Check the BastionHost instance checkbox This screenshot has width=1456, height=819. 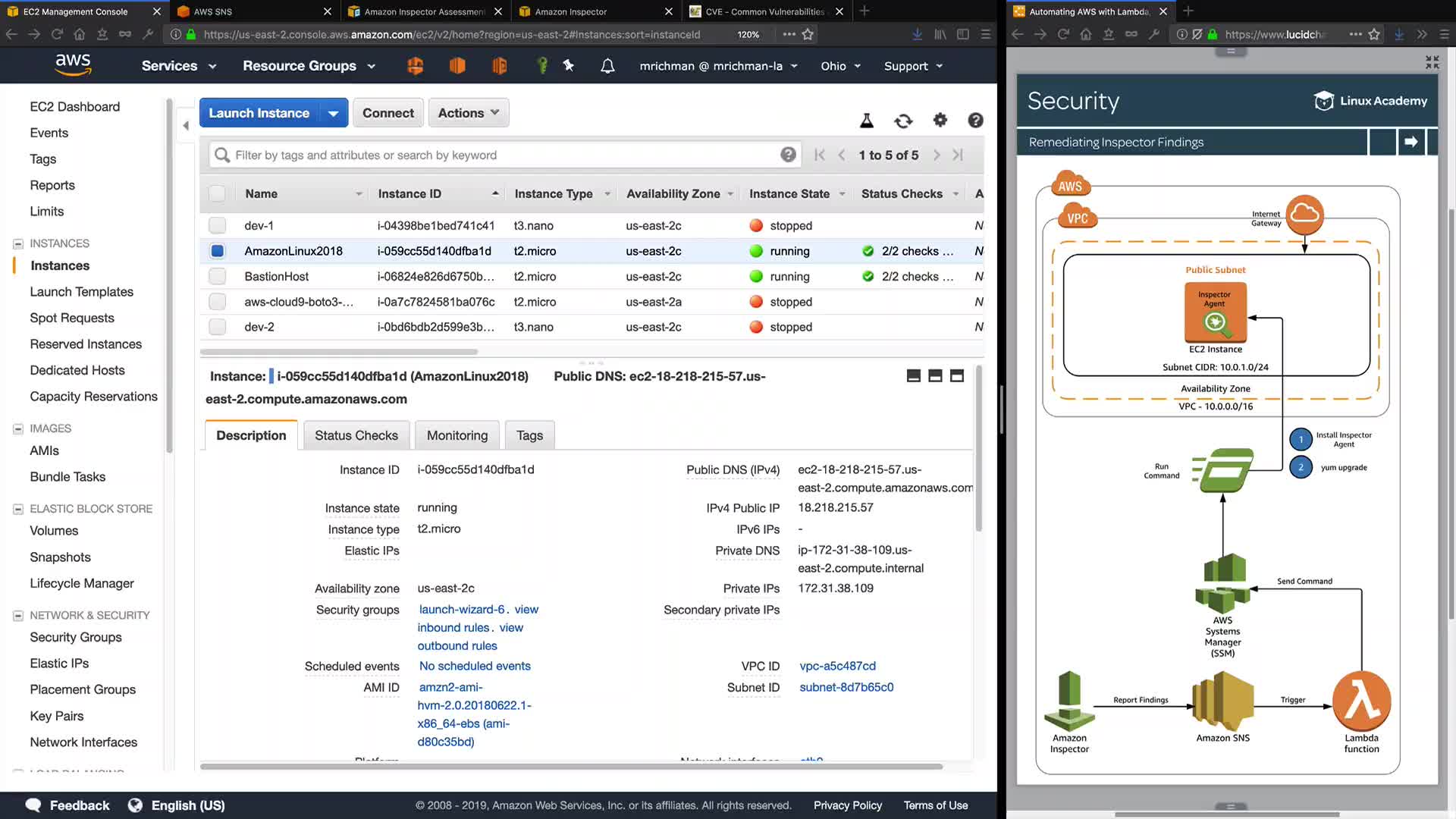click(x=218, y=276)
